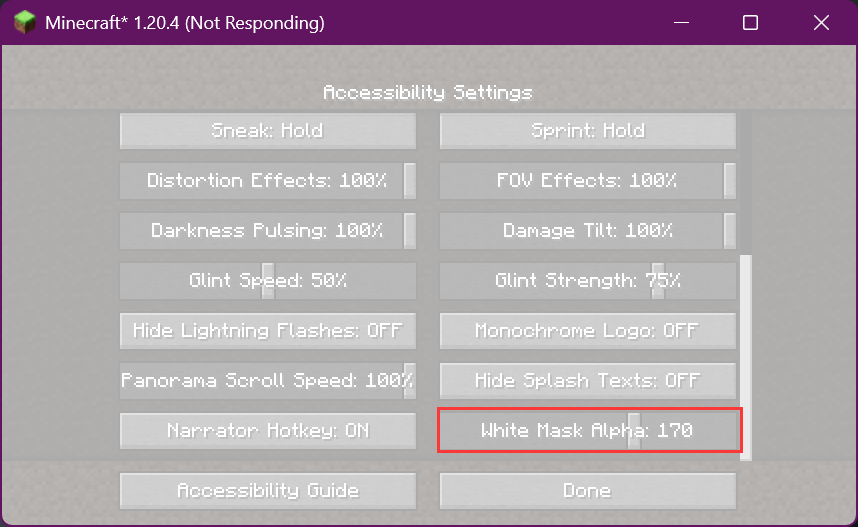The width and height of the screenshot is (858, 527).
Task: Click the Glint Speed slider
Action: 267,281
